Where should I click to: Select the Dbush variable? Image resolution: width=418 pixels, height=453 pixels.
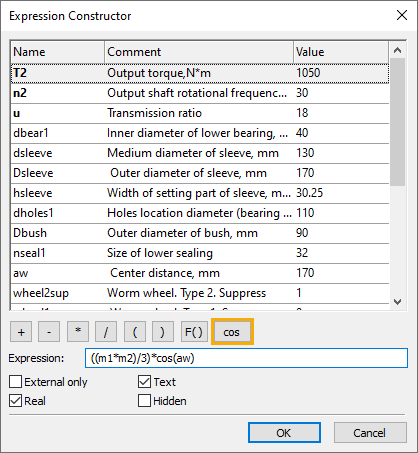(x=200, y=233)
